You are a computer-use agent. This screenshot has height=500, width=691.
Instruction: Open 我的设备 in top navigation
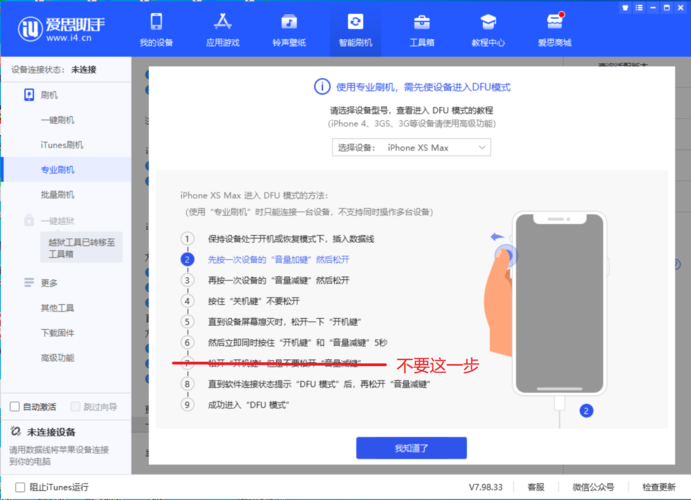(x=156, y=30)
